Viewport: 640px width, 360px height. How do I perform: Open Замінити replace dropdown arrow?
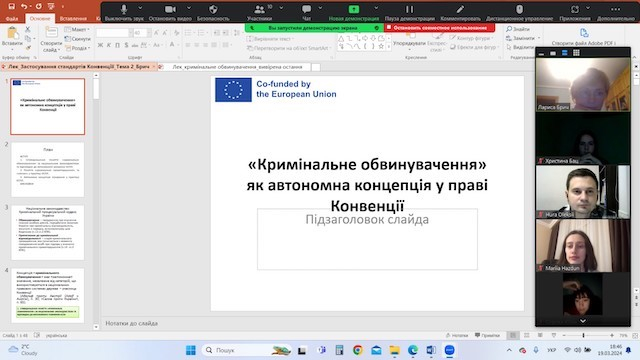540,38
